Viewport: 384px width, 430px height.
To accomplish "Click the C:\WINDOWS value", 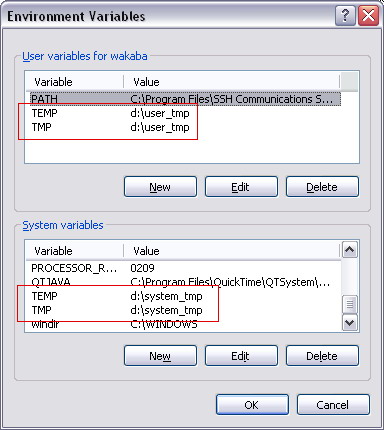I will (164, 324).
